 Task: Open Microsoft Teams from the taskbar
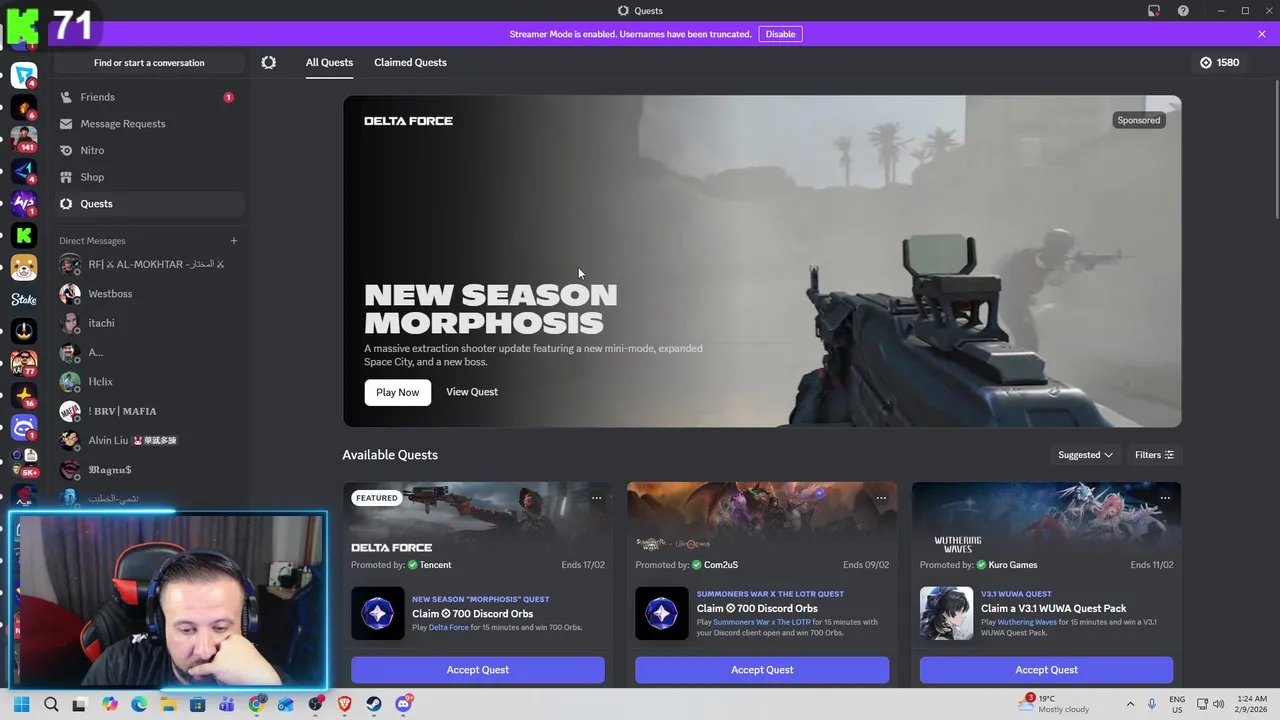(226, 704)
